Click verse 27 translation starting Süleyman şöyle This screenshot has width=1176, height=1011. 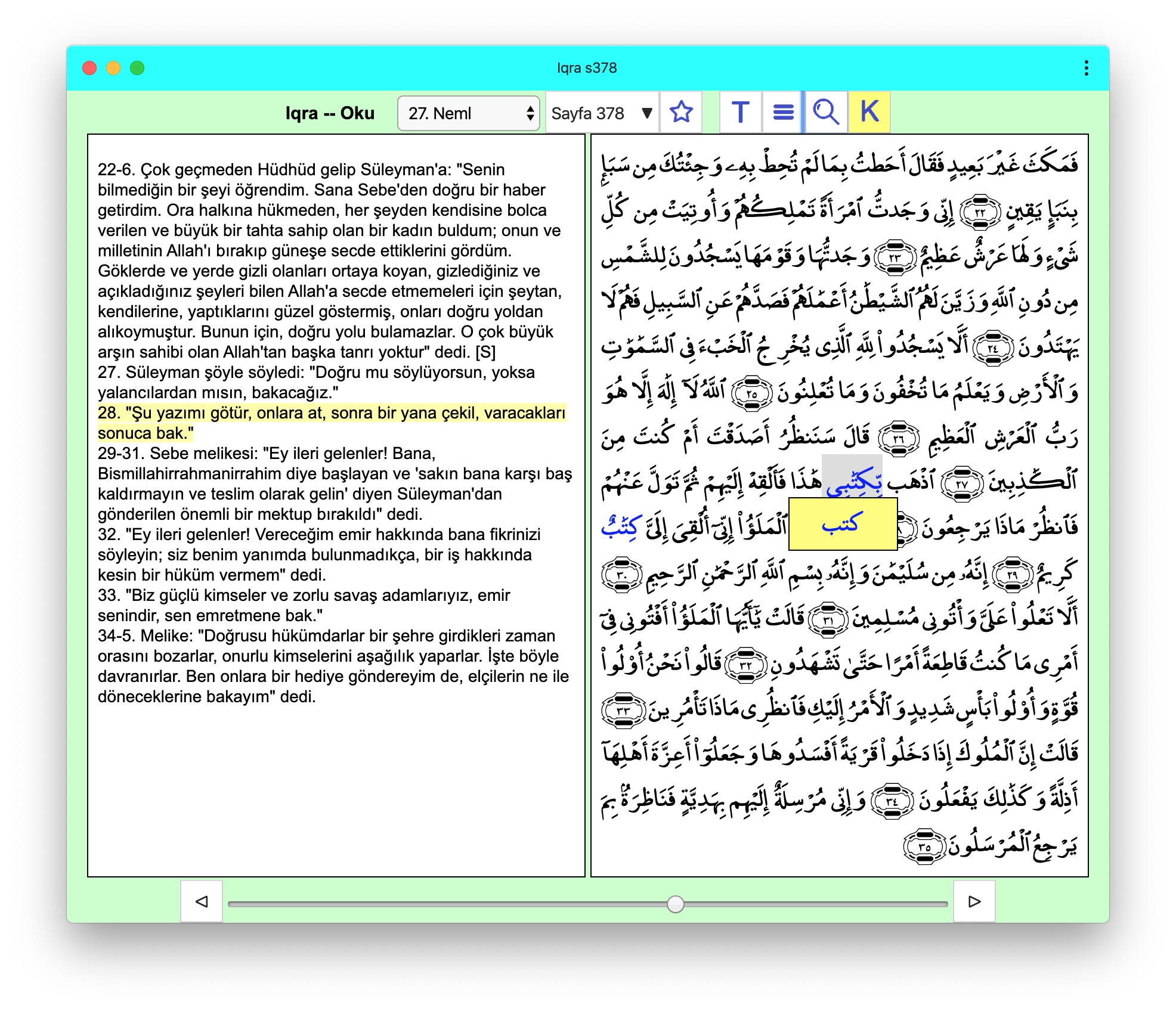pos(316,382)
